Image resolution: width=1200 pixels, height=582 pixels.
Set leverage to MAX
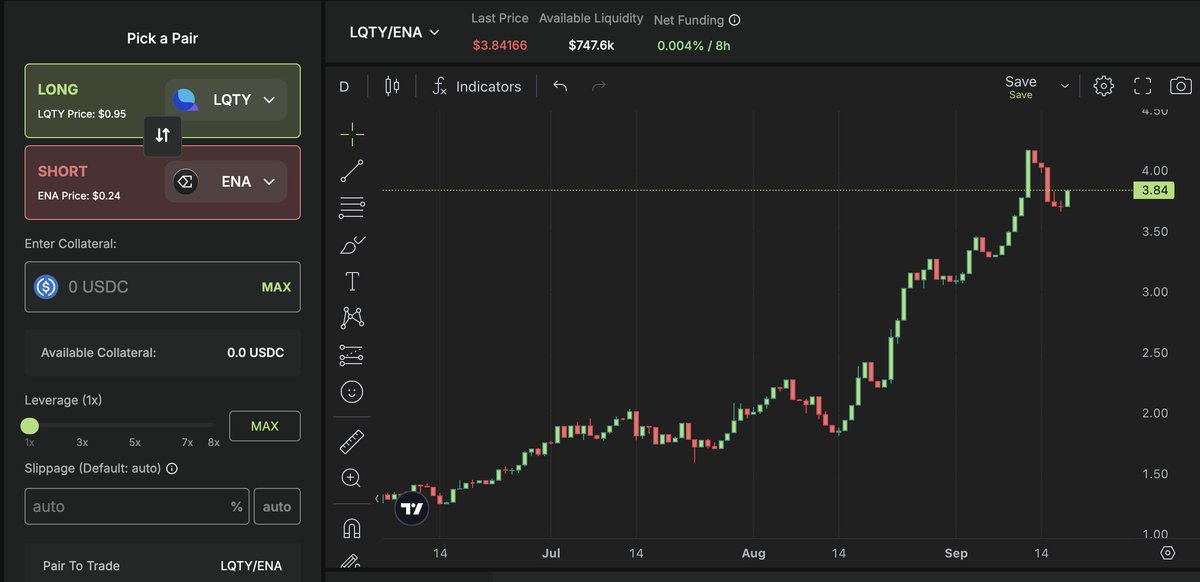tap(265, 426)
